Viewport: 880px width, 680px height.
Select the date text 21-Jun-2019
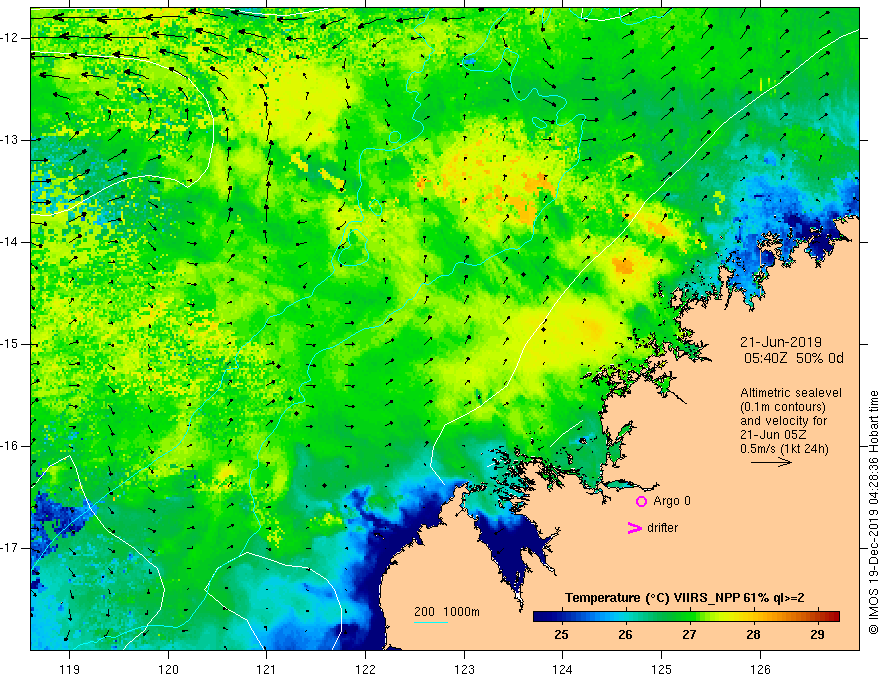781,342
